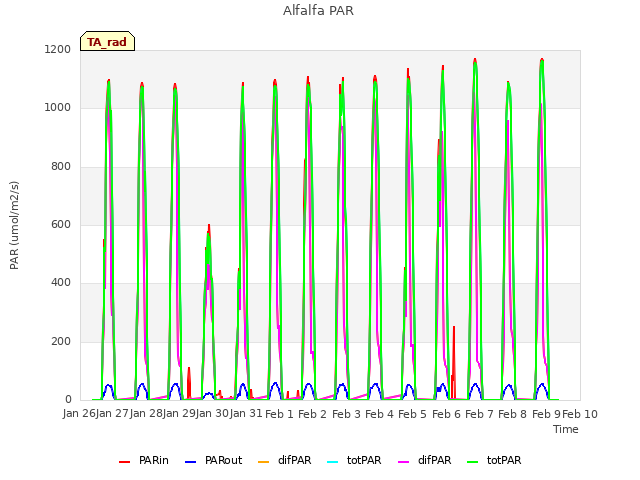Click the Jan 29 x-axis tick label
Screen dimensions: 640x480
[179, 414]
